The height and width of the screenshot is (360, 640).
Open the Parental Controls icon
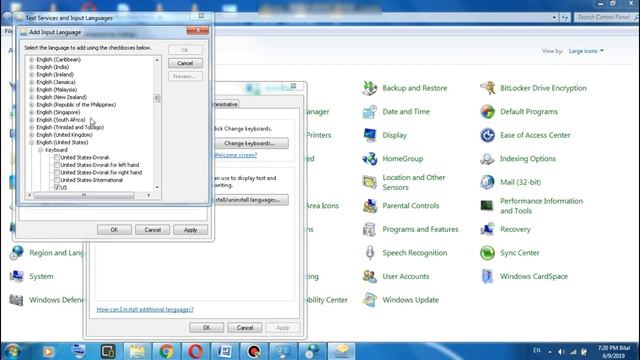tap(370, 206)
